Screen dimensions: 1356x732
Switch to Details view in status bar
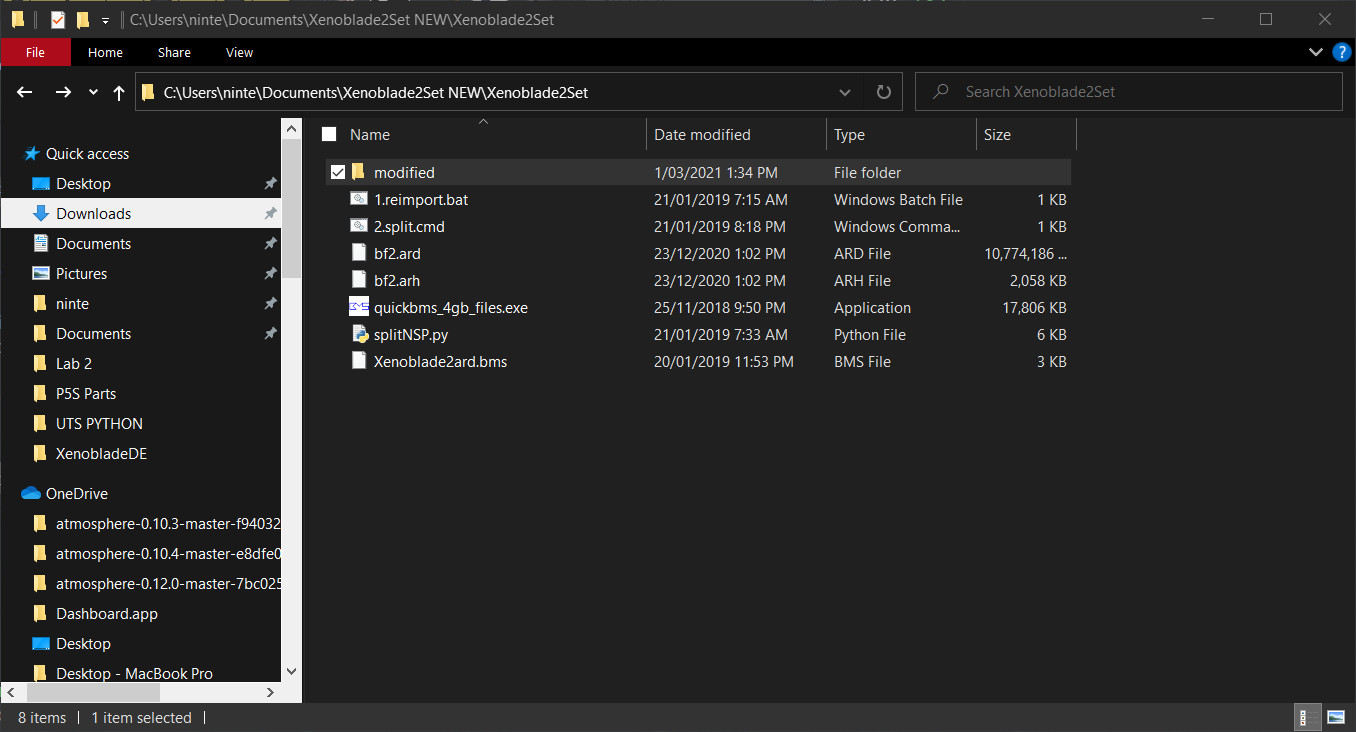click(1305, 717)
